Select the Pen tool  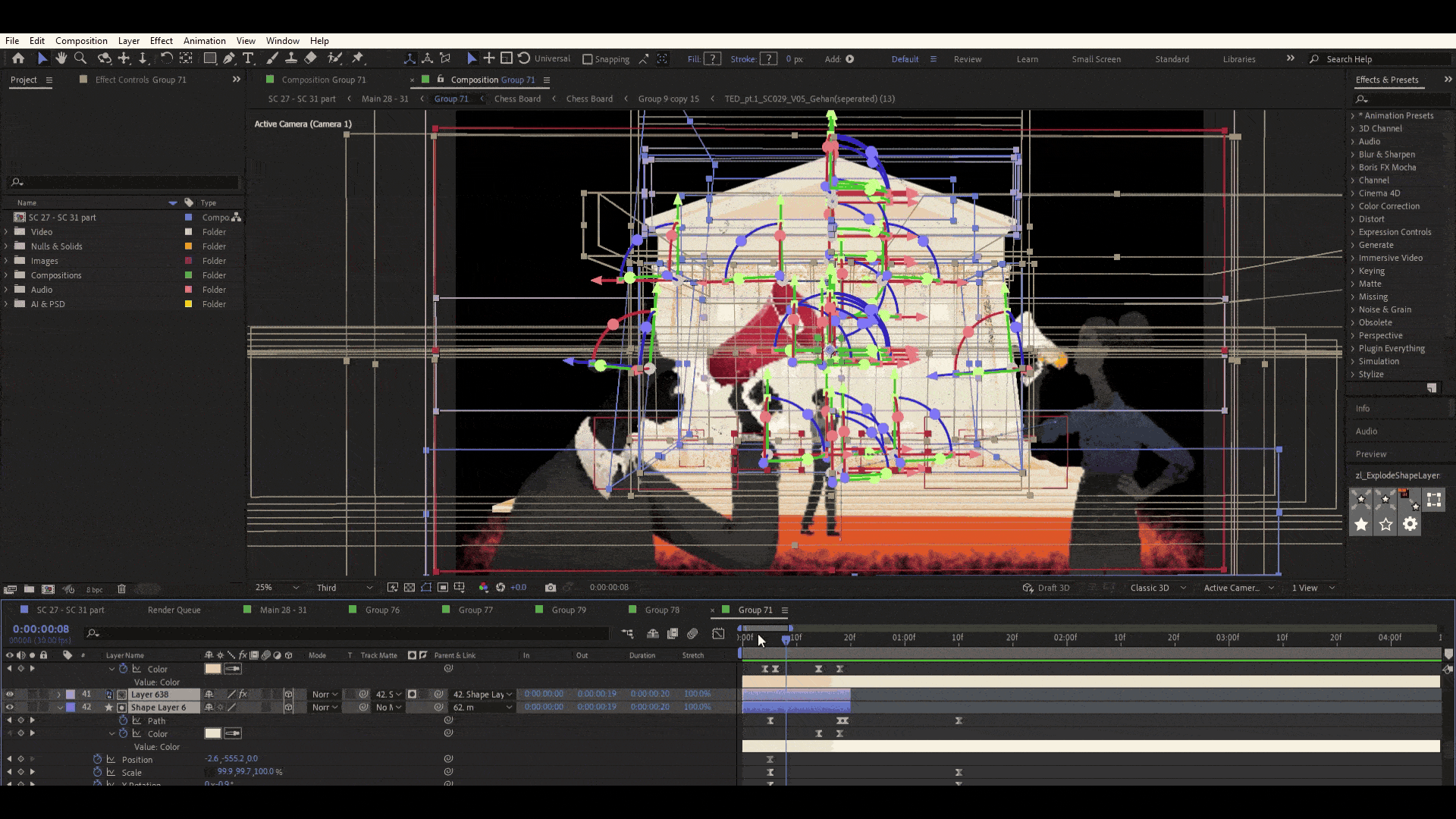229,58
